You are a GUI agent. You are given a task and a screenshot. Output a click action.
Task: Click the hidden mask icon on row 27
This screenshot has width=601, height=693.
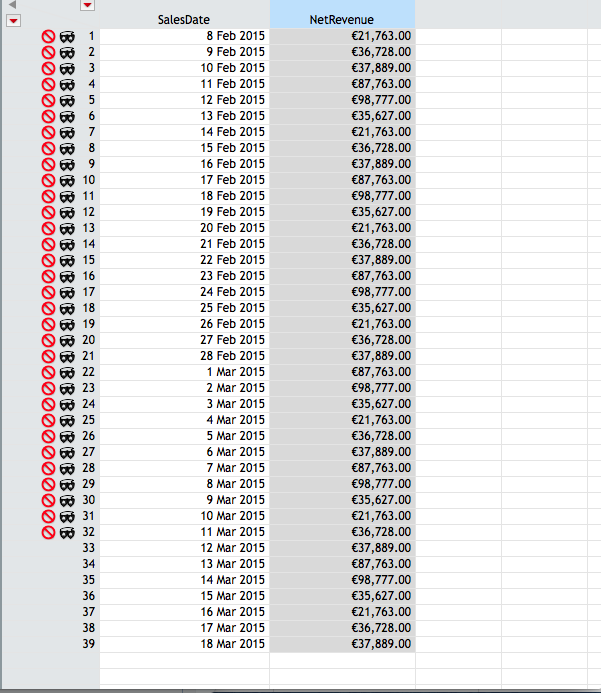coord(67,453)
